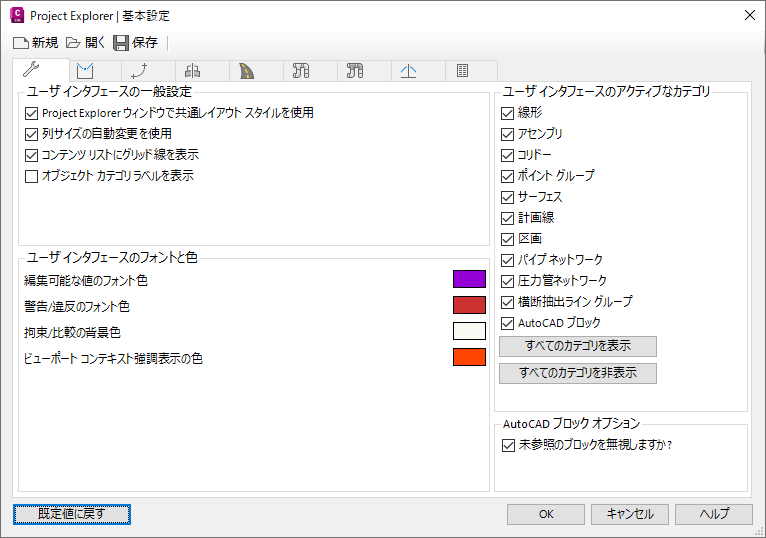The height and width of the screenshot is (538, 766).
Task: Click the 編集可能な値のフォント色 label
Action: [85, 281]
